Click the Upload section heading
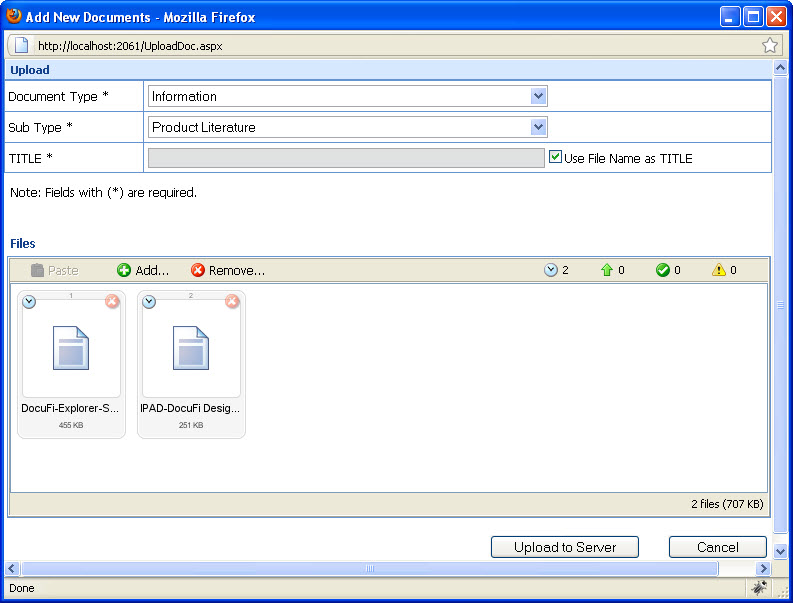This screenshot has width=793, height=603. click(x=30, y=70)
